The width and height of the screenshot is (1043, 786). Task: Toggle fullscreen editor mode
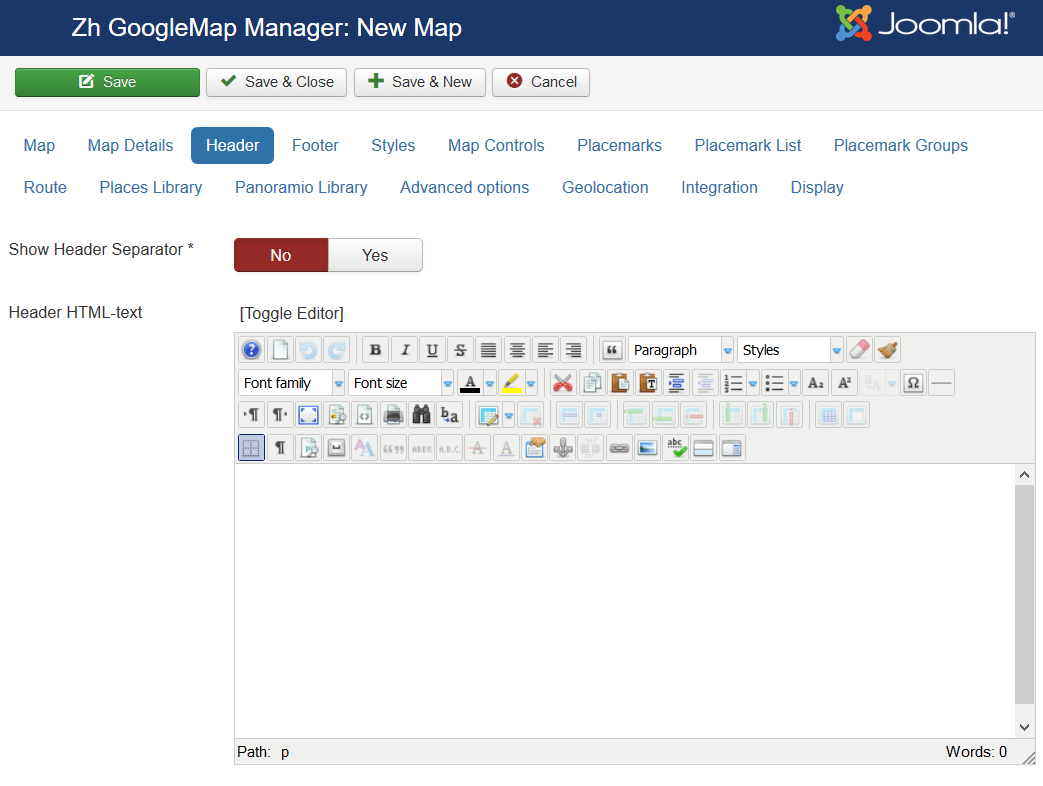(309, 415)
